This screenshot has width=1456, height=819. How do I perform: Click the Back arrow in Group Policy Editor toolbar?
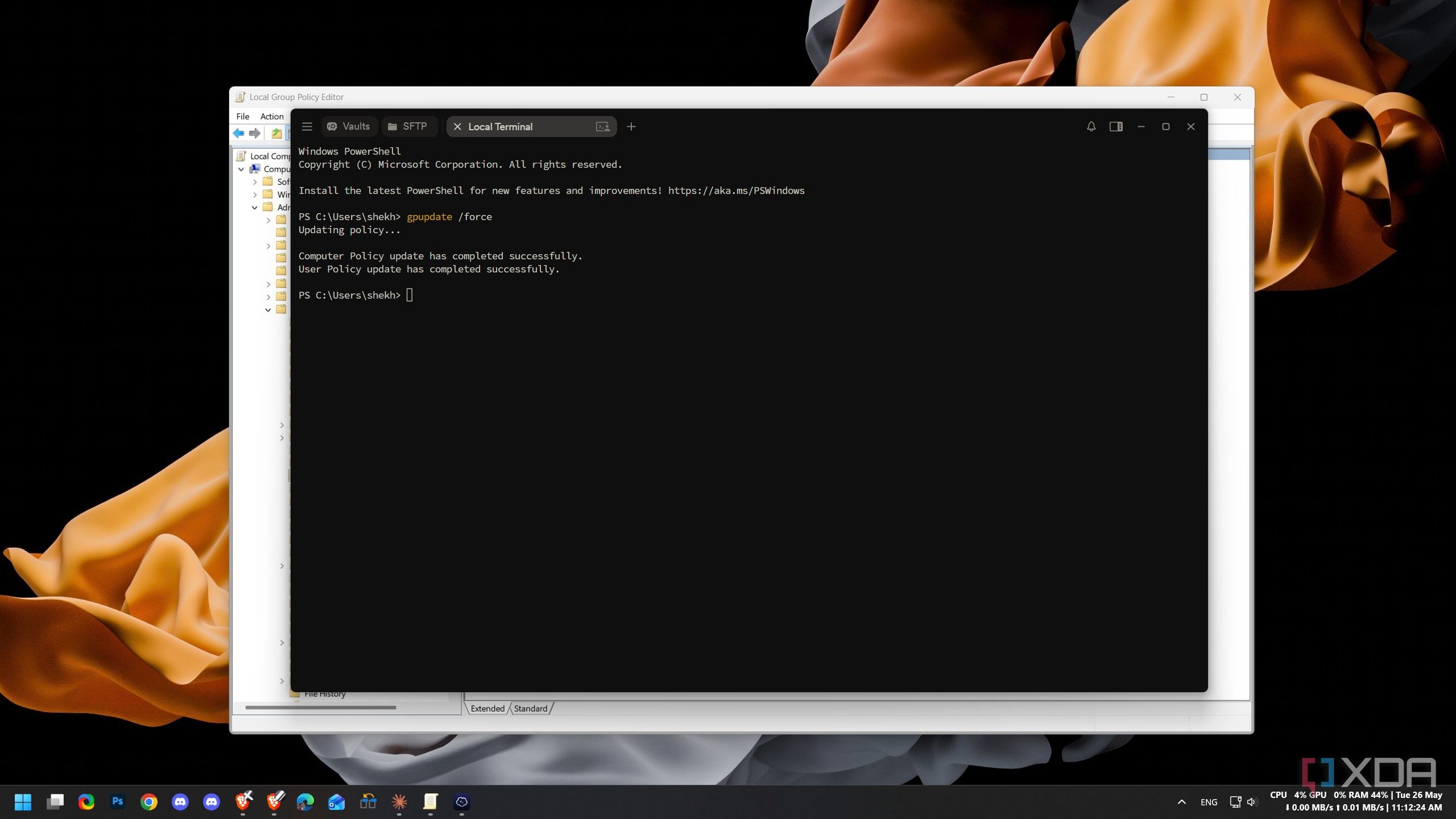click(x=238, y=133)
